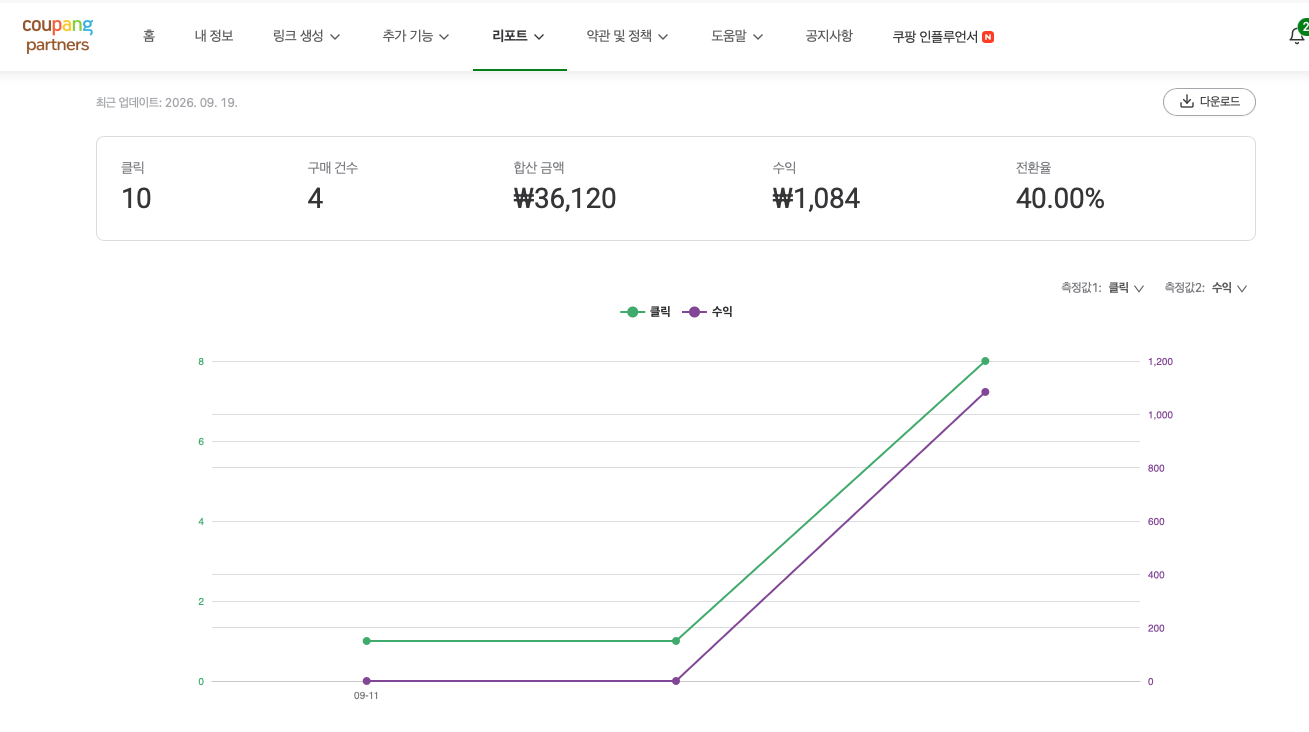Screen dimensions: 1309x732
Task: Open the 공지사항 page
Action: pyautogui.click(x=829, y=36)
